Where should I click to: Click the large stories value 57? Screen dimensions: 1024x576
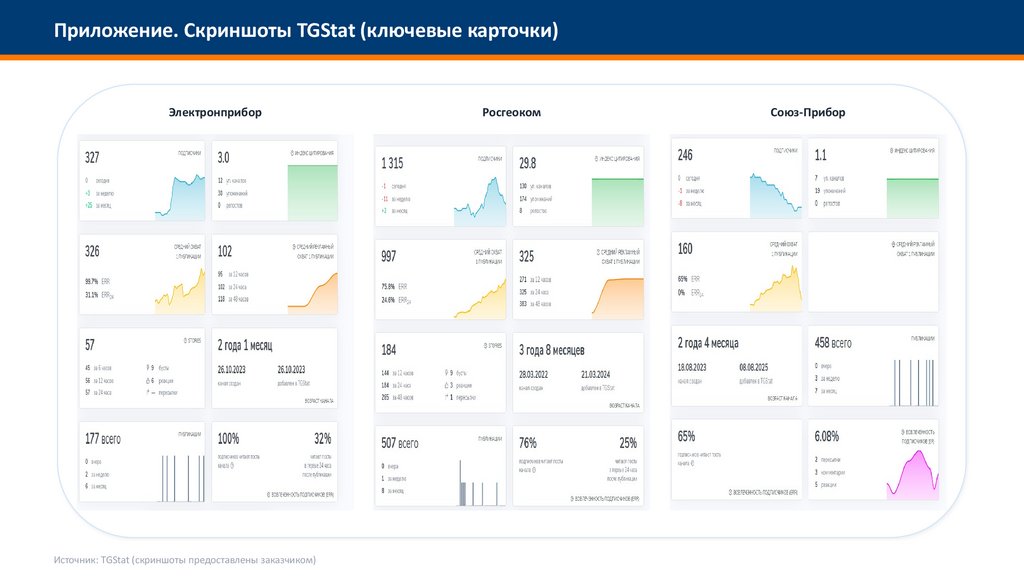[x=89, y=345]
